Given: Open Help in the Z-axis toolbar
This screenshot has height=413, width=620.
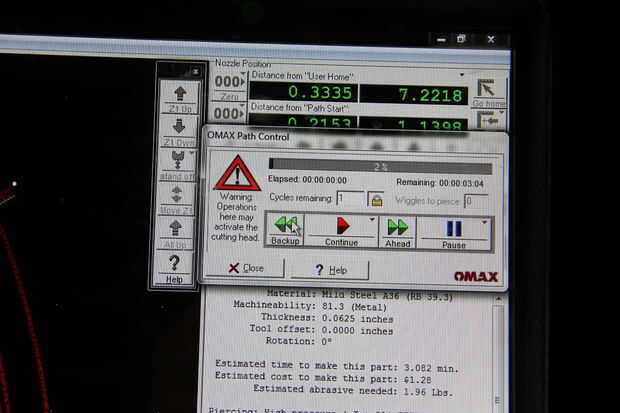Looking at the screenshot, I should [x=174, y=268].
